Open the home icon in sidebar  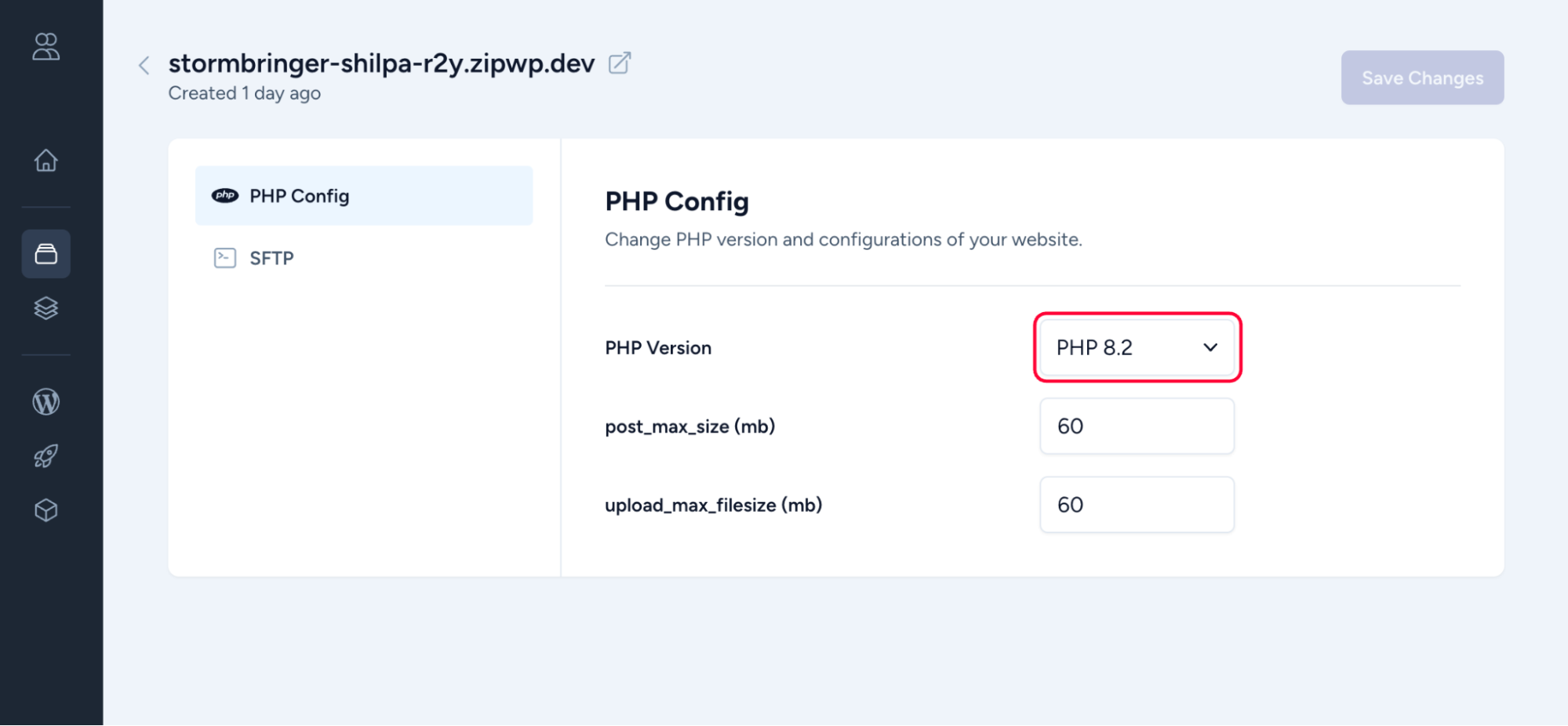click(x=45, y=161)
